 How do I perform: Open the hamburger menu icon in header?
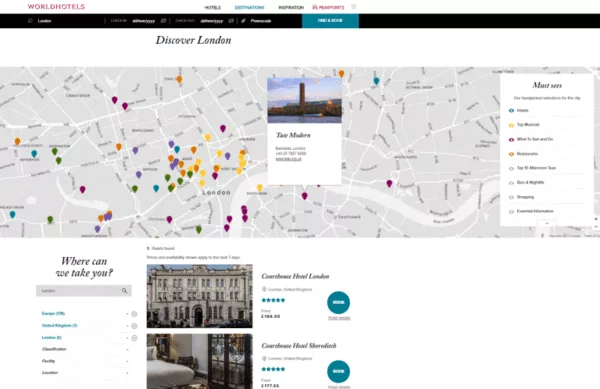point(354,7)
